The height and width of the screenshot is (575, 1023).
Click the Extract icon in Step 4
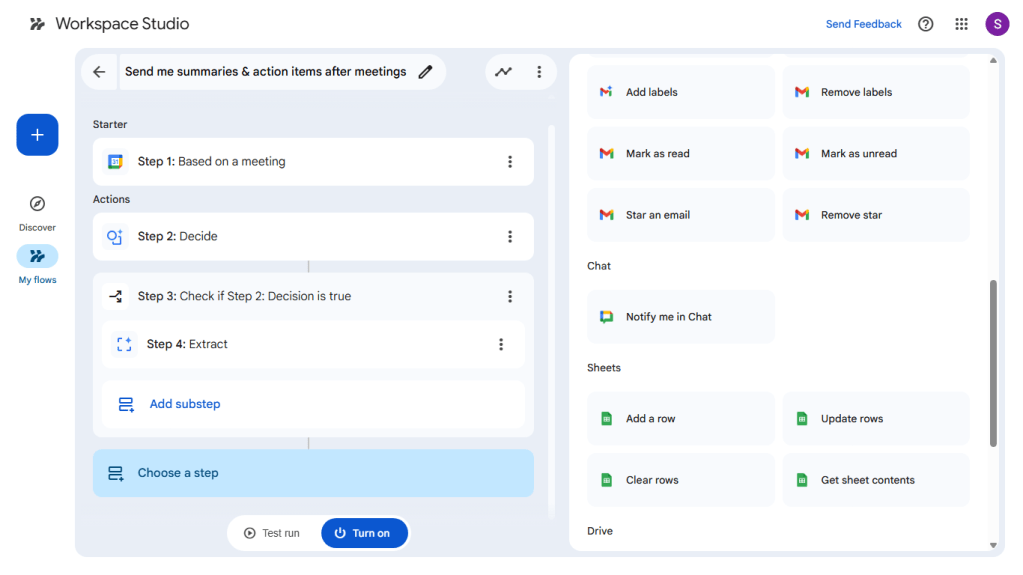(x=124, y=345)
